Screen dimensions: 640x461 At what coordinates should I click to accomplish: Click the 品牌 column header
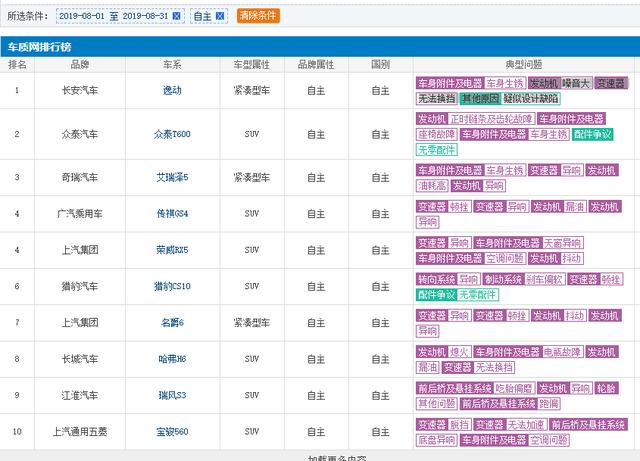80,65
